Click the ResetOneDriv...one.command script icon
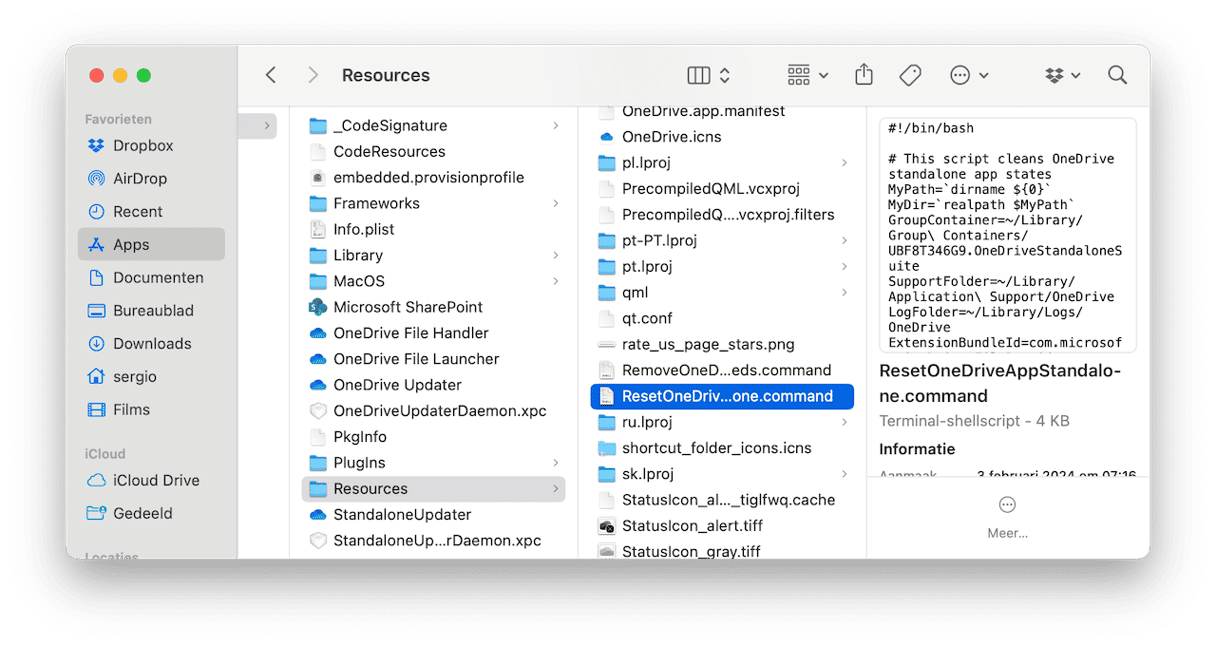The height and width of the screenshot is (646, 1216). pyautogui.click(x=606, y=396)
